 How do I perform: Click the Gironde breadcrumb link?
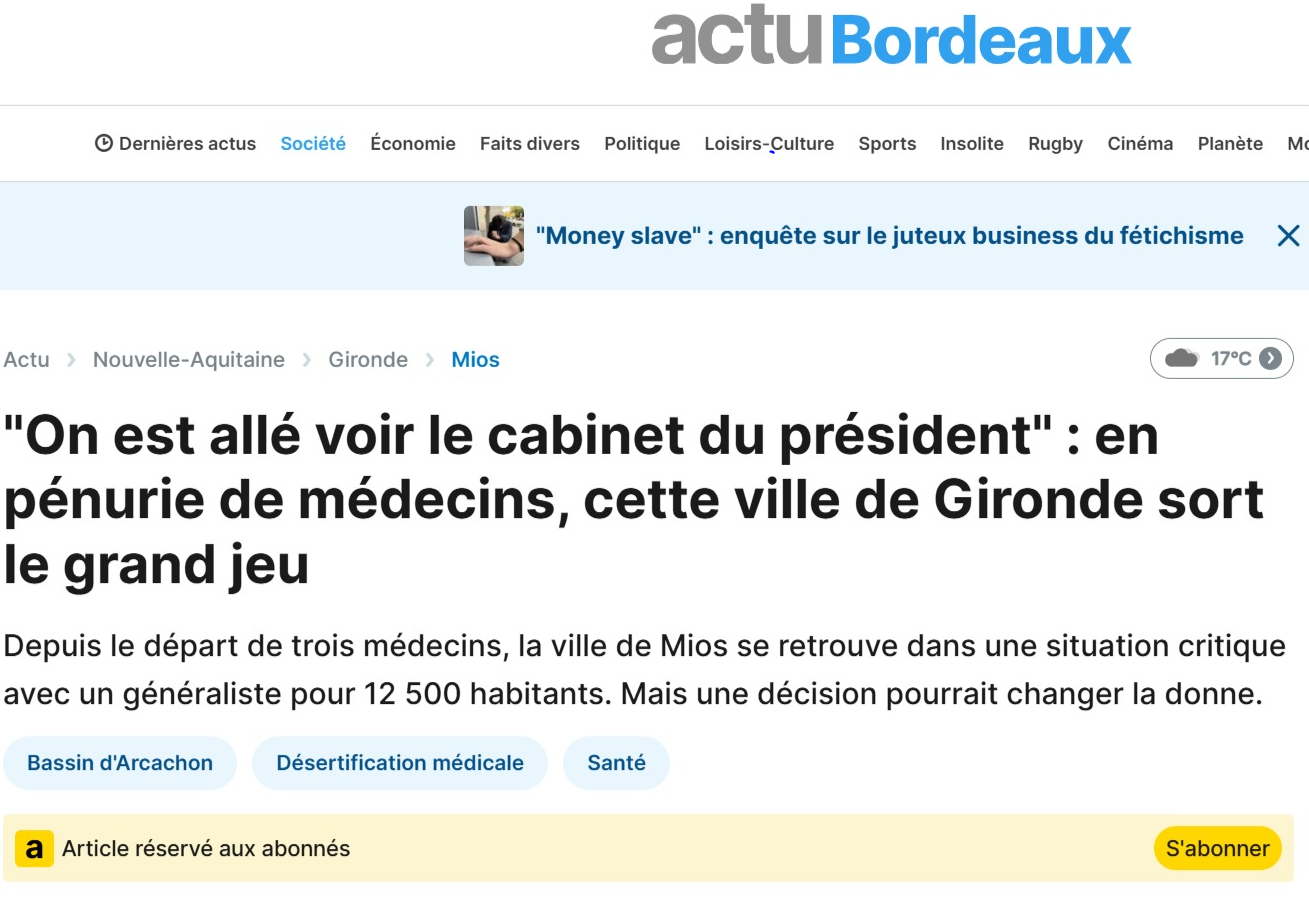(x=368, y=360)
